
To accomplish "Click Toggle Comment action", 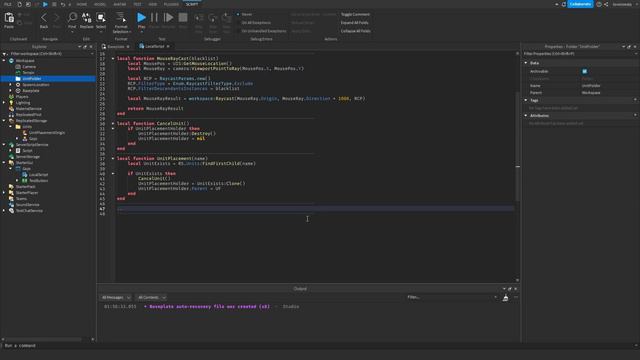I will pyautogui.click(x=355, y=14).
